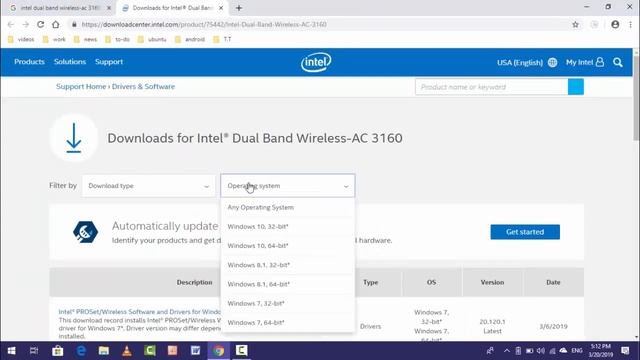Open notification center icon

(x=625, y=351)
